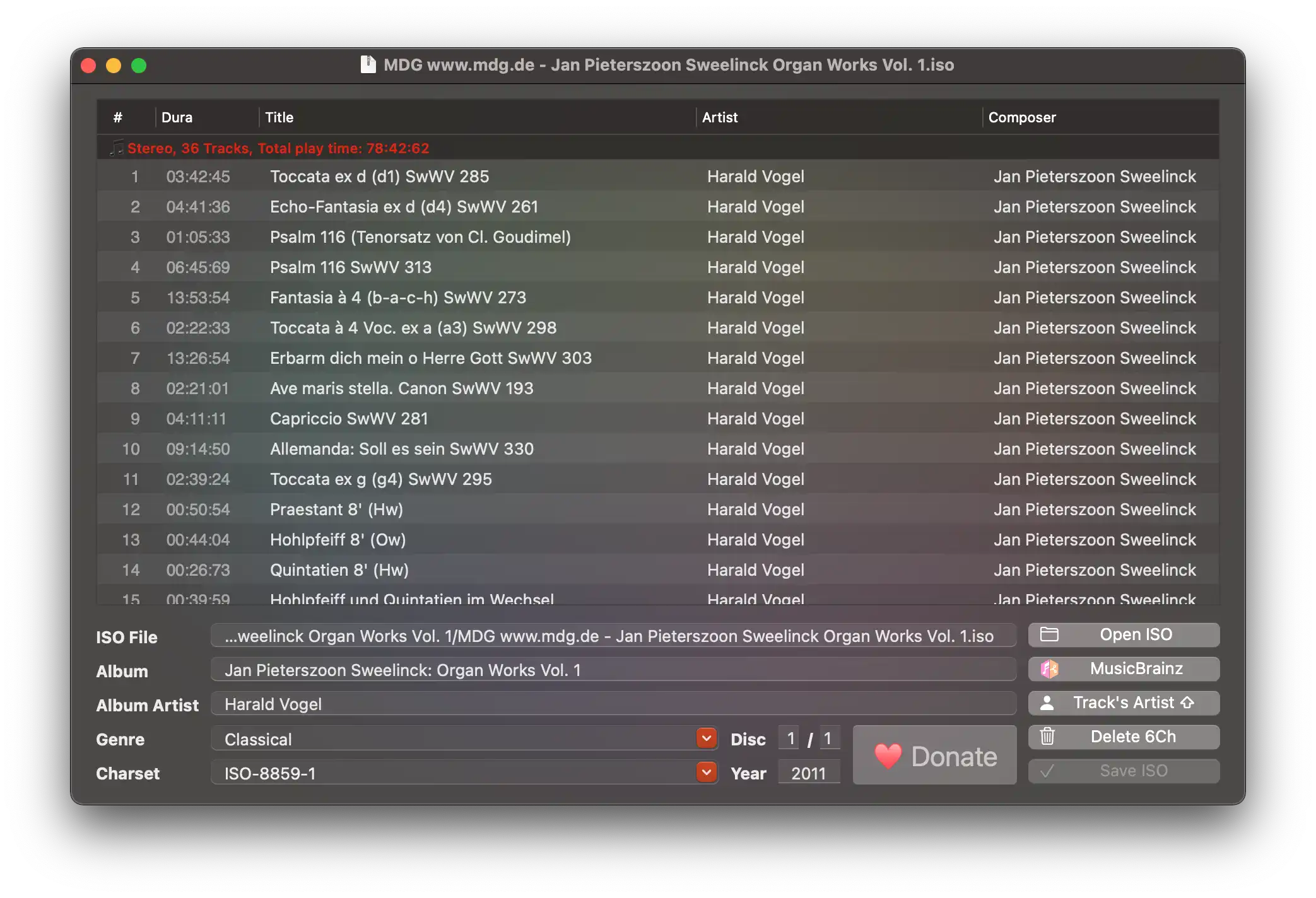Expand the Genre dropdown menu

(x=706, y=739)
